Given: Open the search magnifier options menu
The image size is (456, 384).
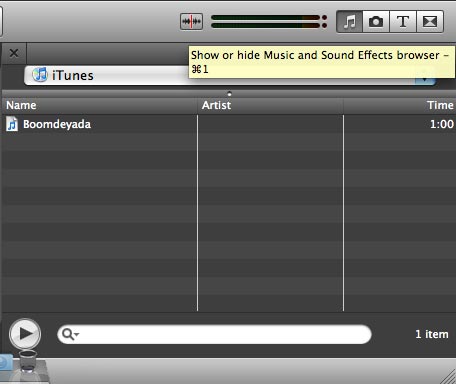Looking at the screenshot, I should (70, 334).
